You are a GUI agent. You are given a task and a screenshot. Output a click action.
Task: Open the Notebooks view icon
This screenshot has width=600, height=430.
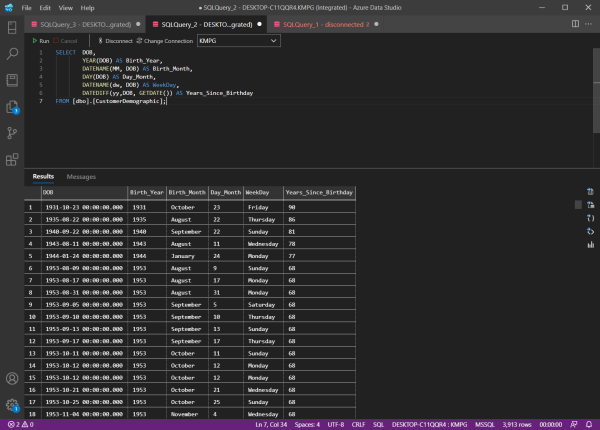coord(13,81)
